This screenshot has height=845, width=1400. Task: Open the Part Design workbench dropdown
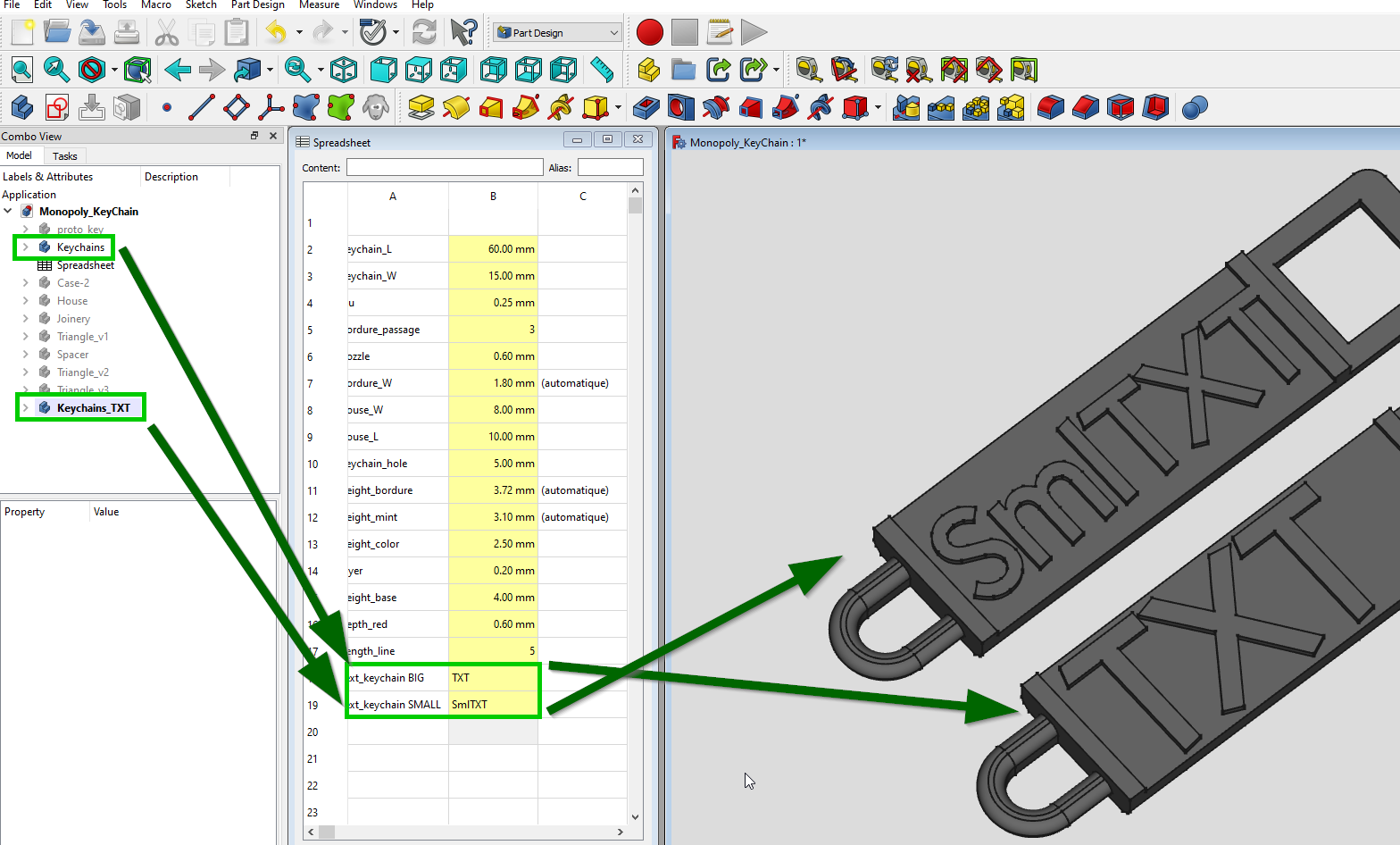pos(558,33)
